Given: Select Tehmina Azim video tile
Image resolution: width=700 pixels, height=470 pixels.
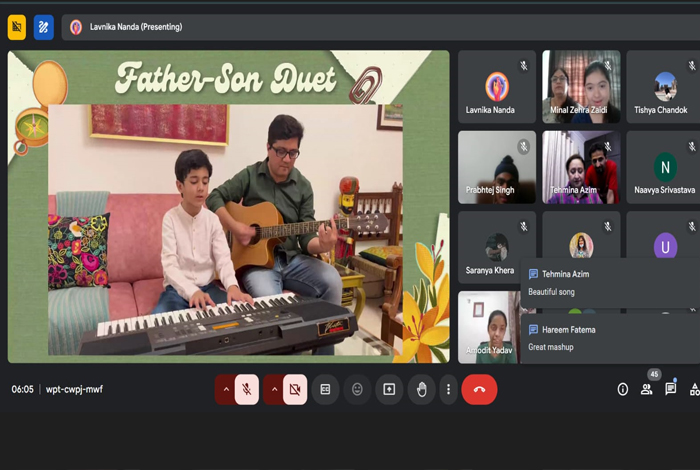Looking at the screenshot, I should (x=581, y=167).
